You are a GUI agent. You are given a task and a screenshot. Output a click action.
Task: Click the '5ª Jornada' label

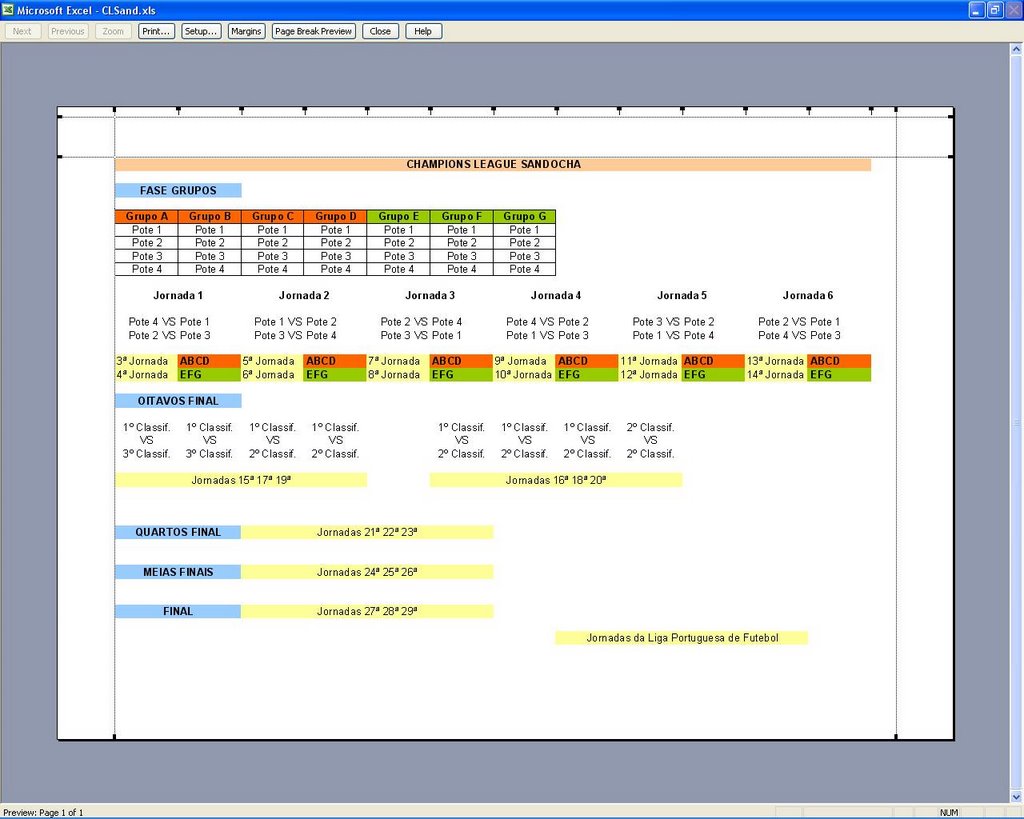pyautogui.click(x=268, y=361)
